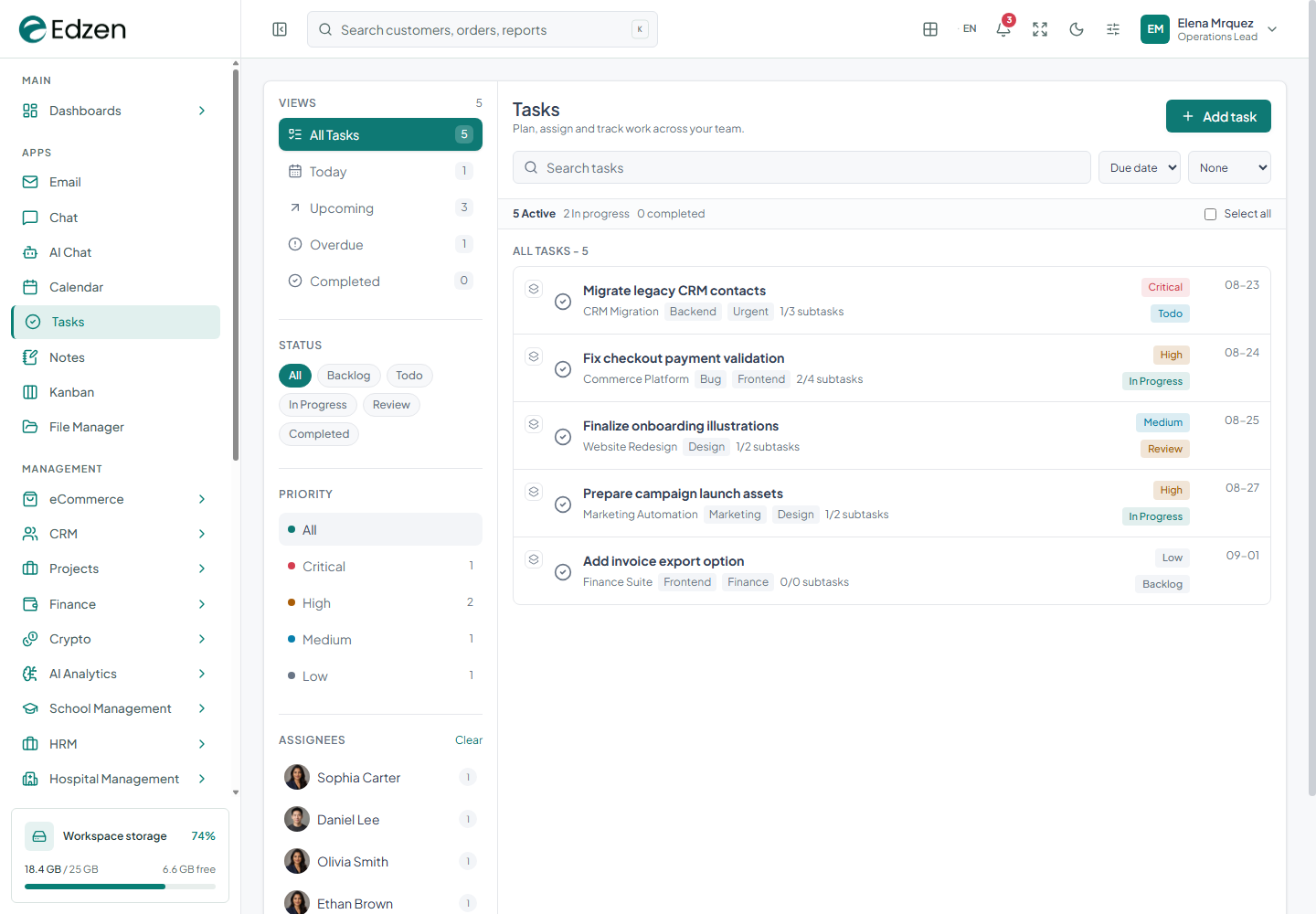The height and width of the screenshot is (914, 1316).
Task: Select the Completed view under Views
Action: [x=380, y=282]
